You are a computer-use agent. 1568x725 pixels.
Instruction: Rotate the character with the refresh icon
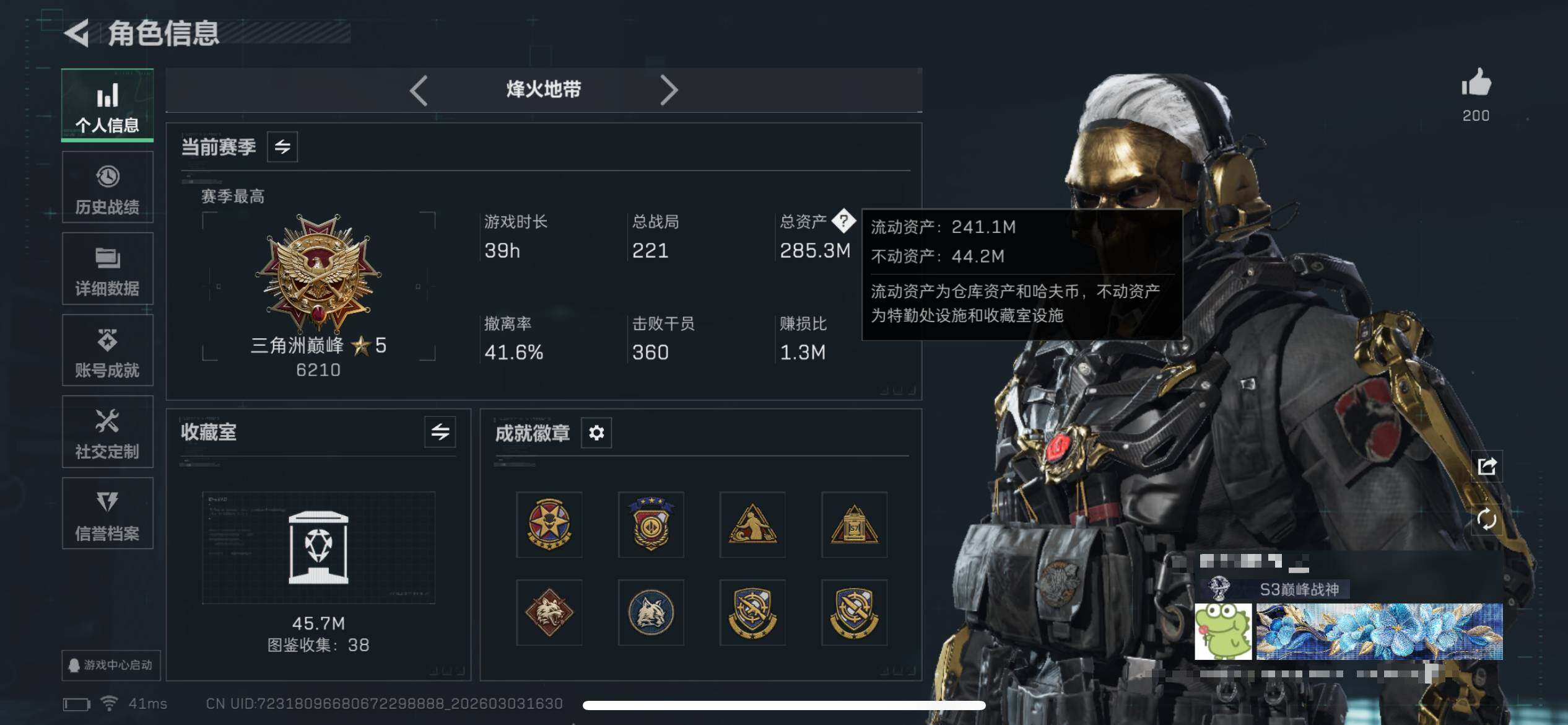point(1487,519)
